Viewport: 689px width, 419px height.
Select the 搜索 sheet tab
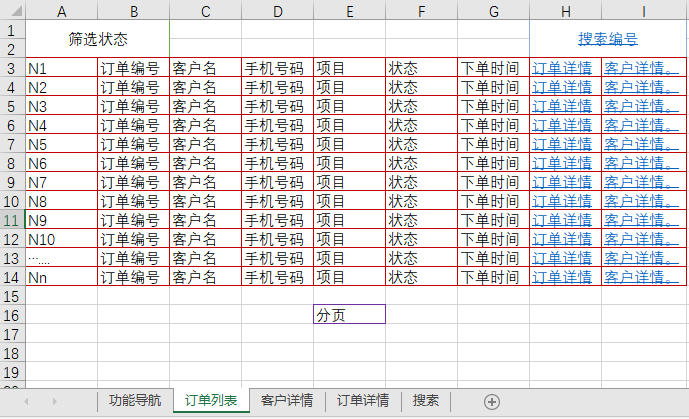click(425, 401)
